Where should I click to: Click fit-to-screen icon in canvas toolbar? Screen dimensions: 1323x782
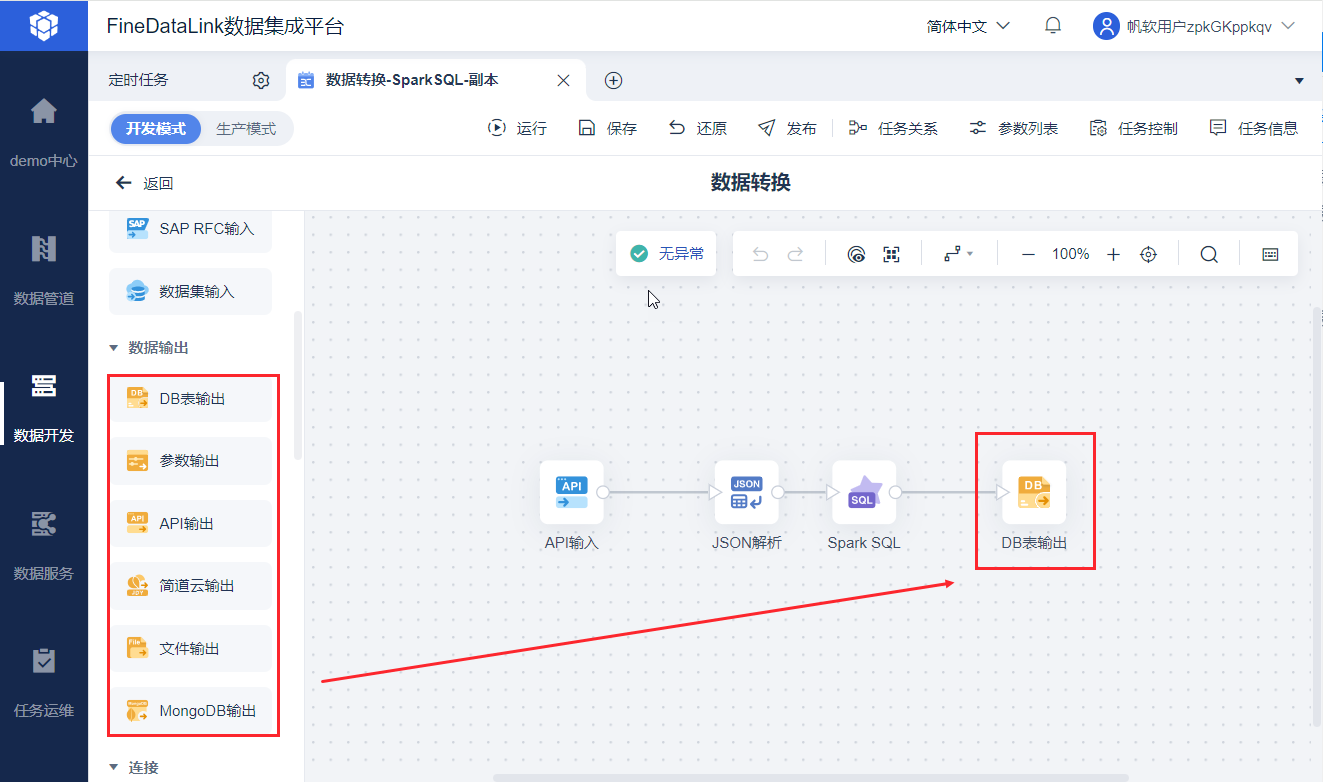coord(892,254)
